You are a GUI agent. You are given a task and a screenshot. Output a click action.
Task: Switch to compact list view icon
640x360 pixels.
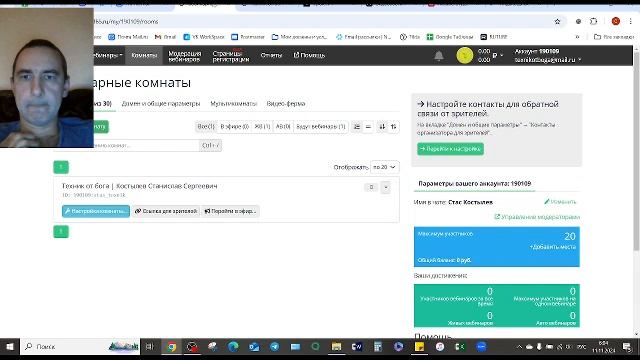click(x=368, y=127)
